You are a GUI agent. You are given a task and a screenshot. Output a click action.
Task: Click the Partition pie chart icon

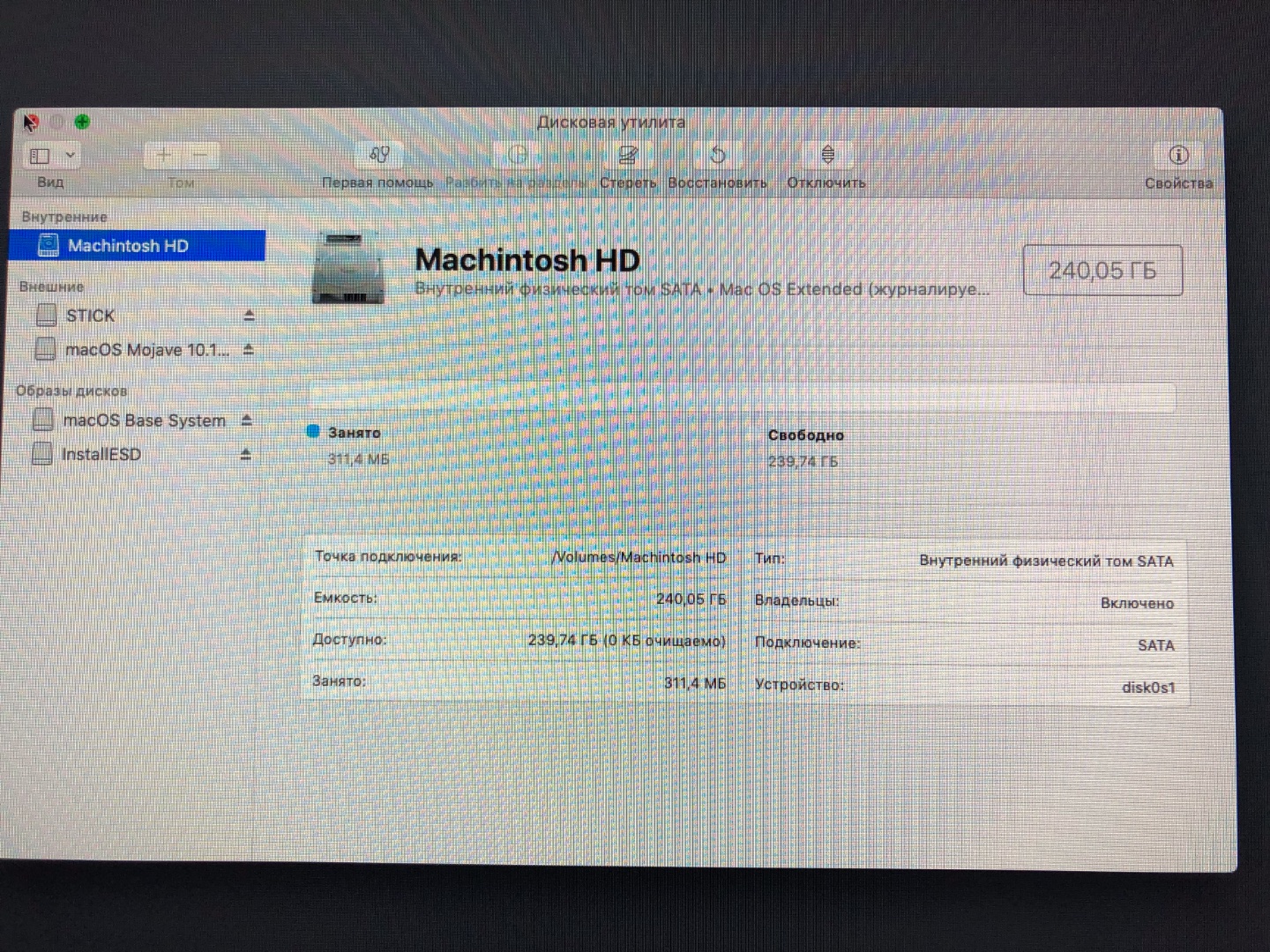(517, 155)
